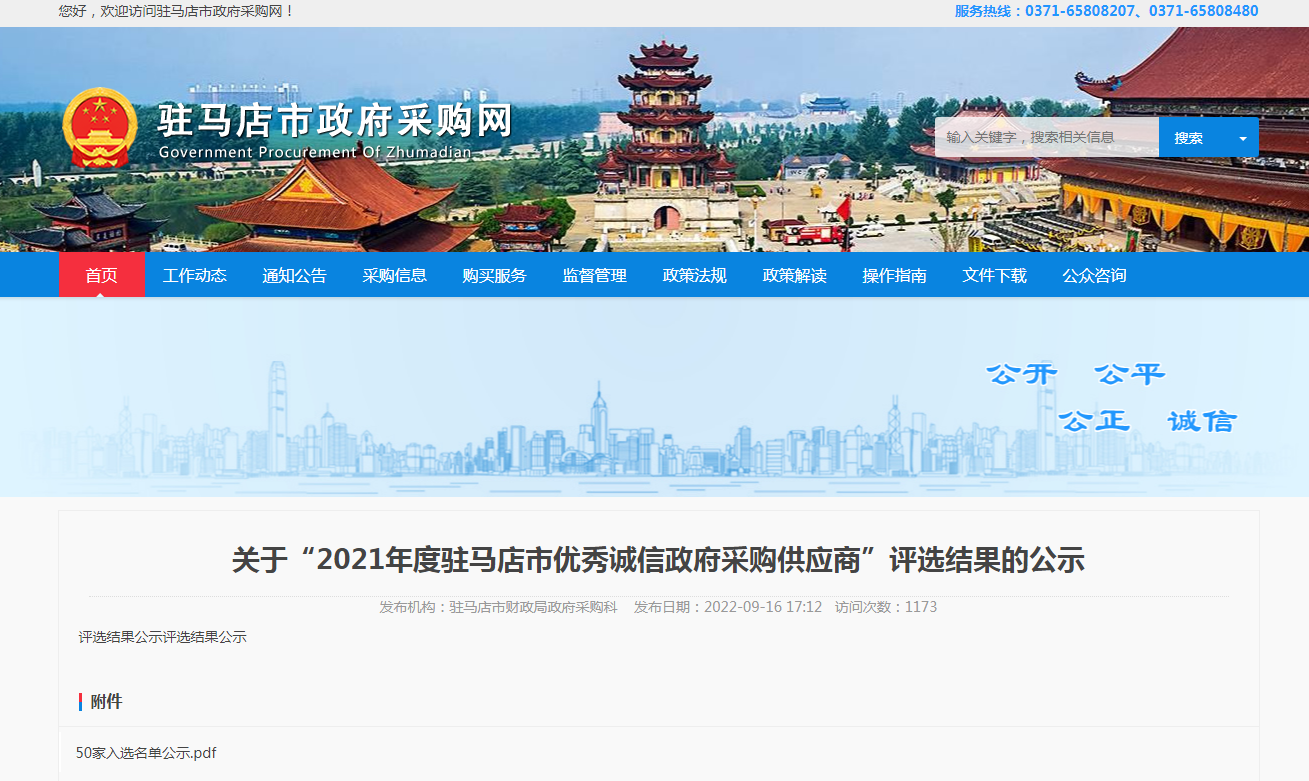The height and width of the screenshot is (781, 1309).
Task: Download the 50家入选名单公示.pdf attachment
Action: coord(146,753)
